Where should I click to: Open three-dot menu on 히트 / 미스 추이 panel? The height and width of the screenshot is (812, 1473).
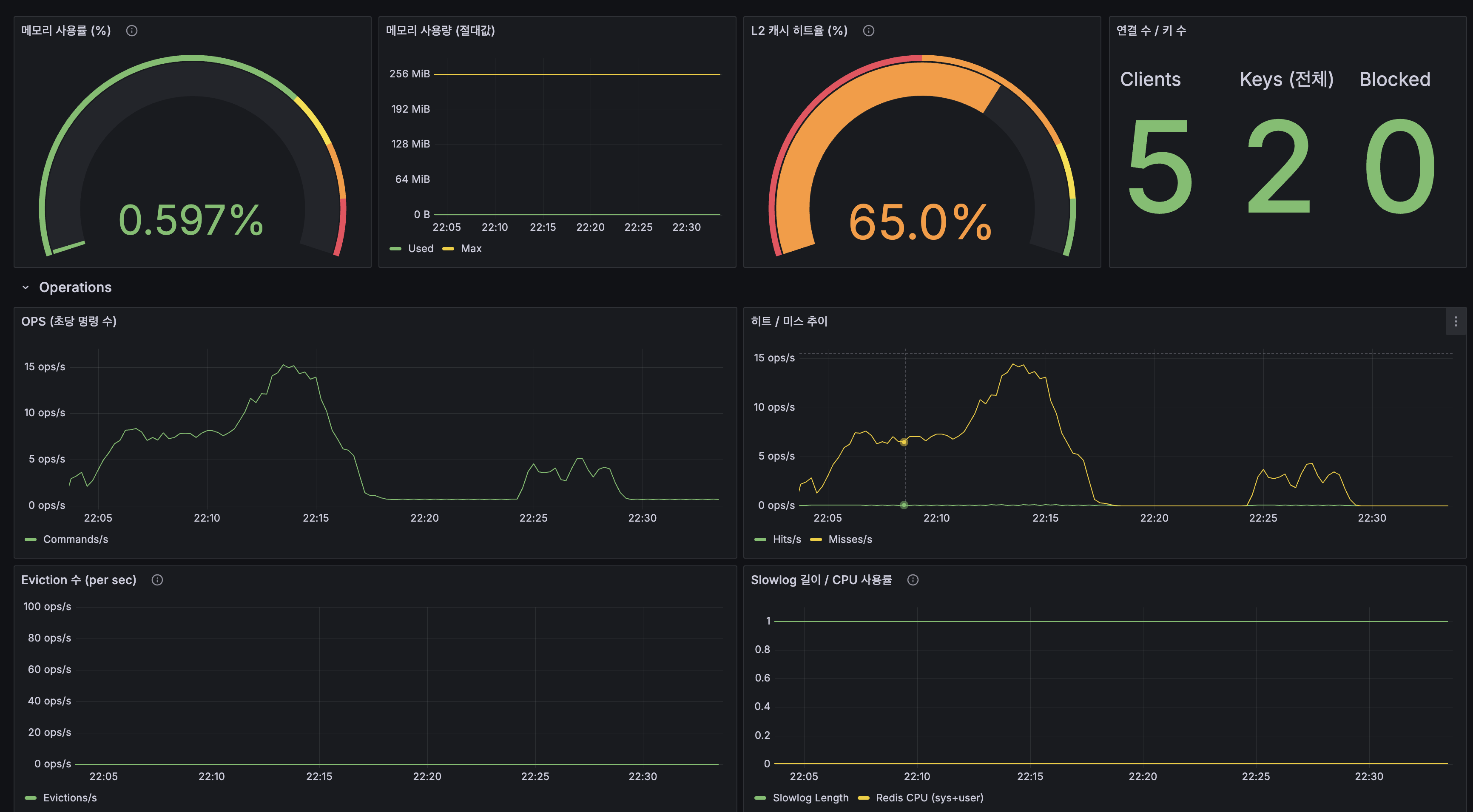coord(1455,322)
